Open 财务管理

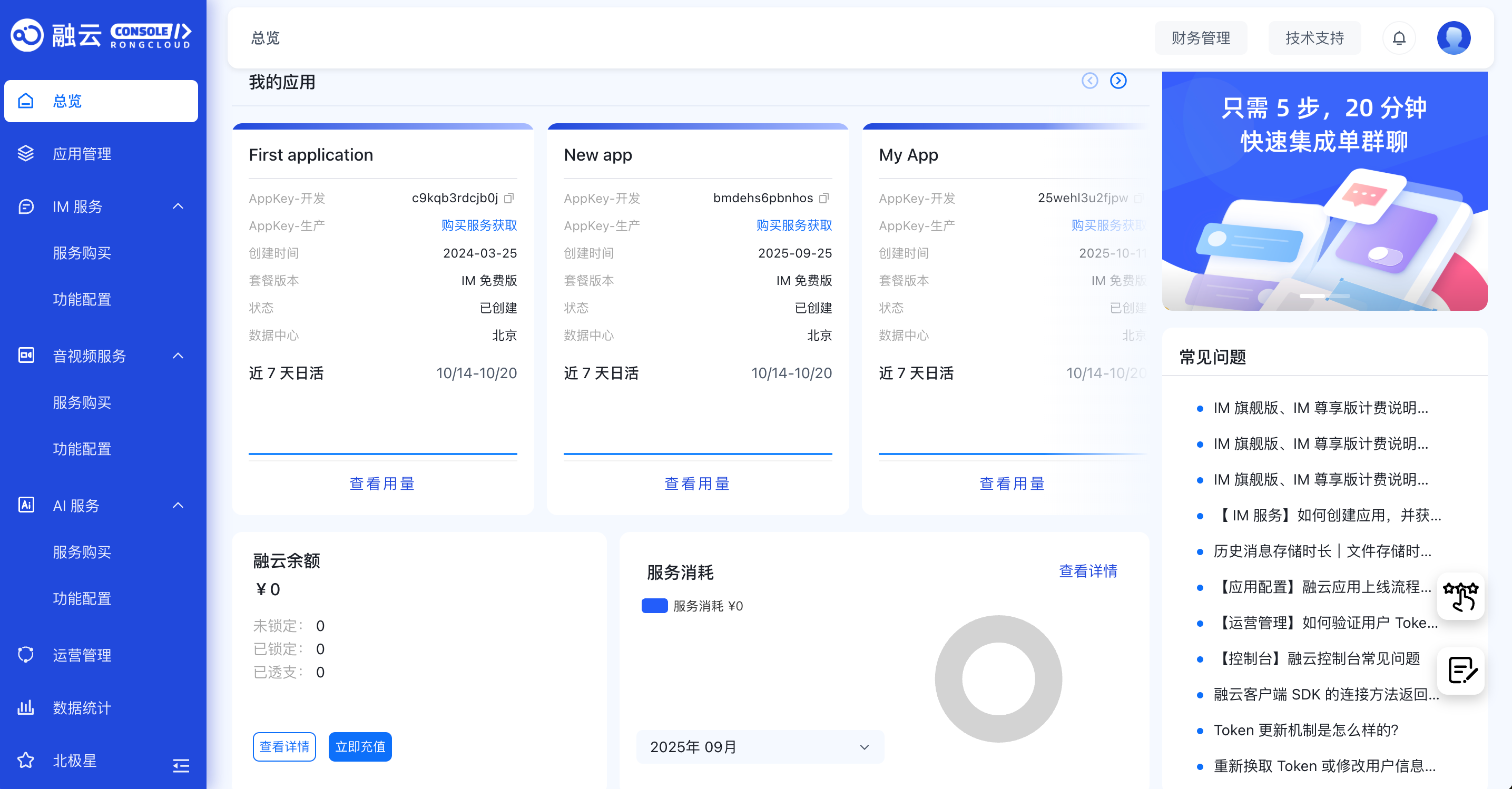coord(1201,37)
